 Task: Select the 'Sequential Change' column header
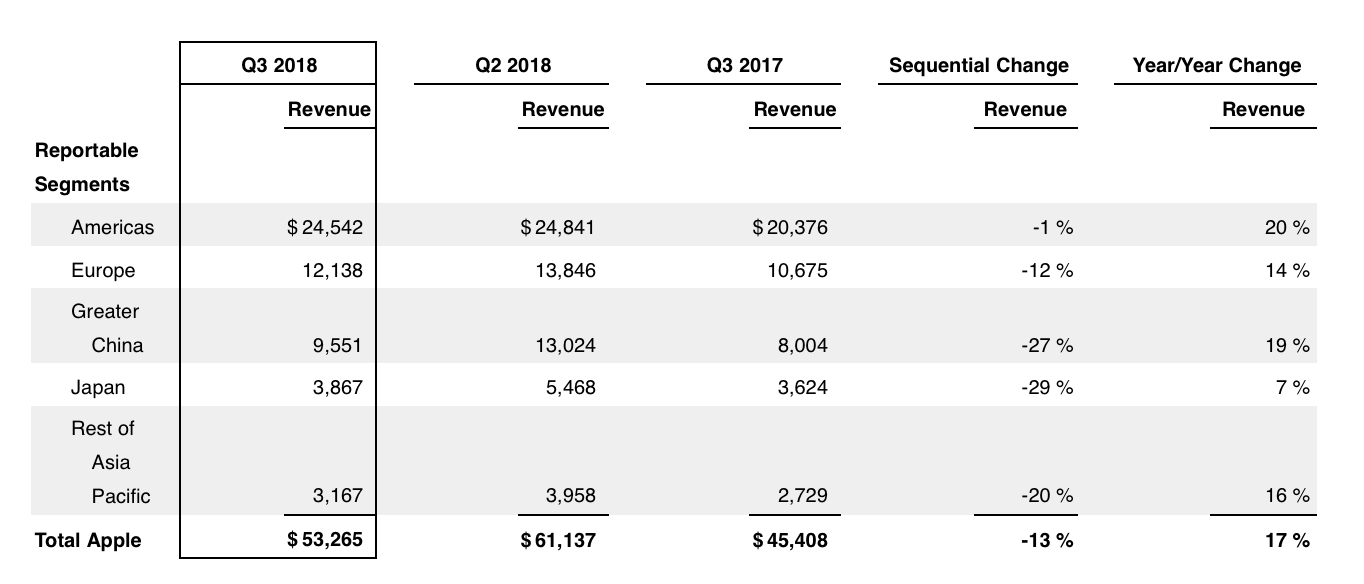point(979,66)
